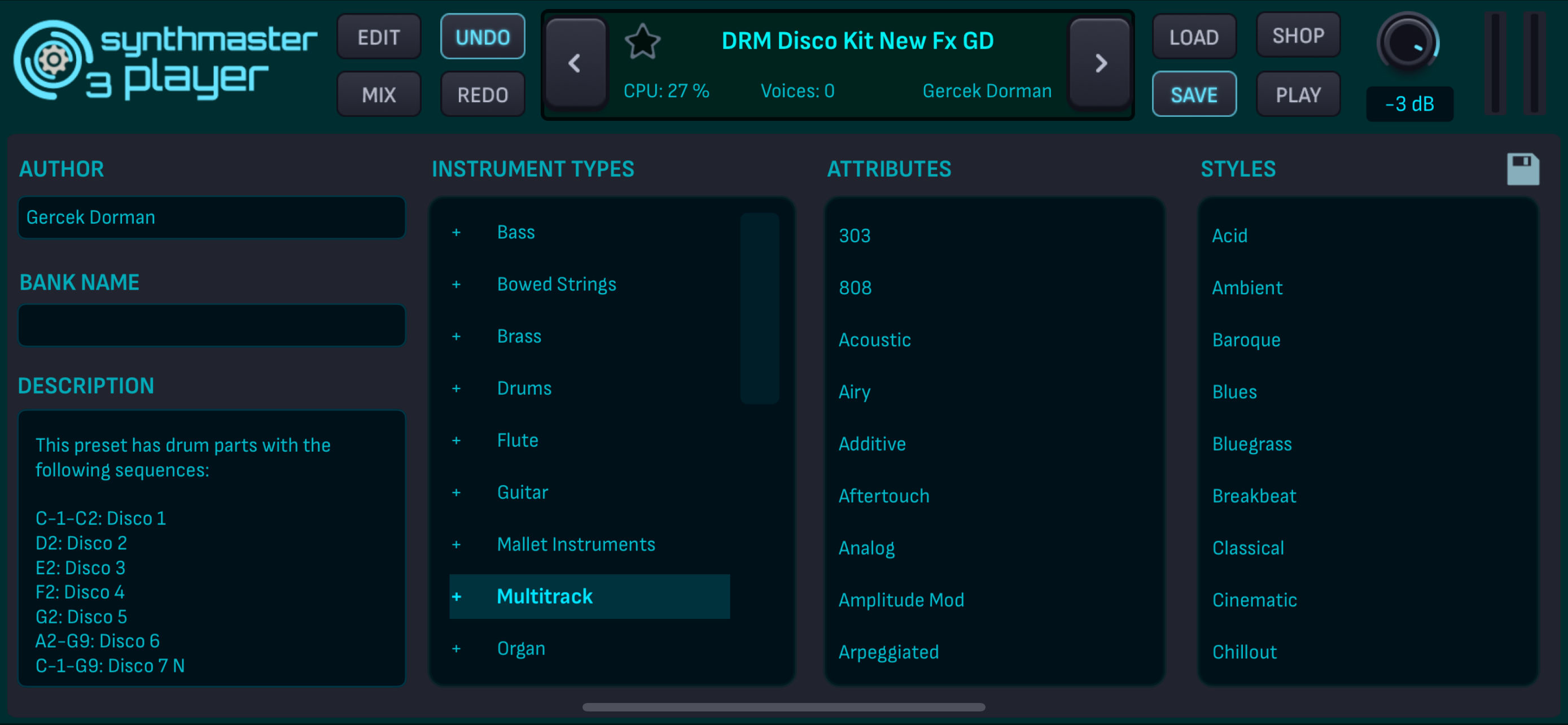The image size is (1568, 725).
Task: Expand the Bowed Strings instrument type
Action: click(457, 284)
